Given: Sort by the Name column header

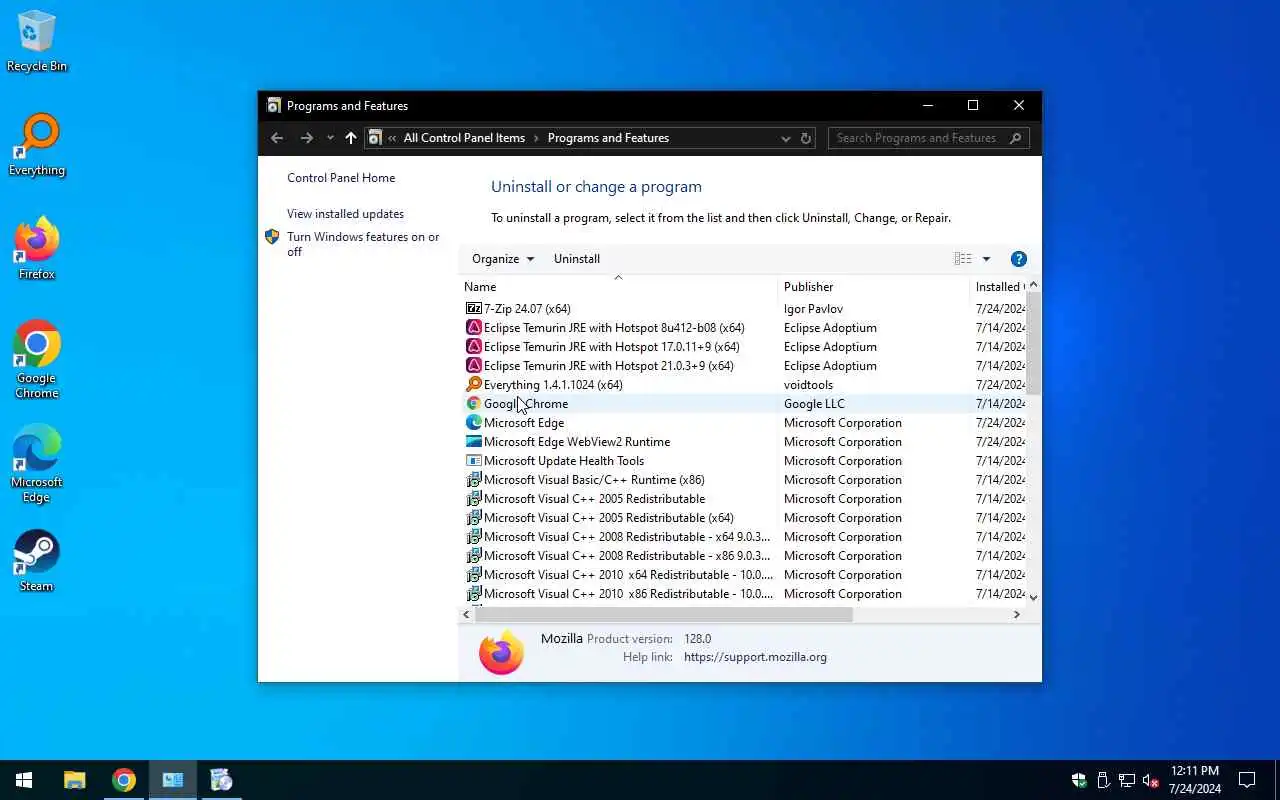Looking at the screenshot, I should pyautogui.click(x=618, y=287).
